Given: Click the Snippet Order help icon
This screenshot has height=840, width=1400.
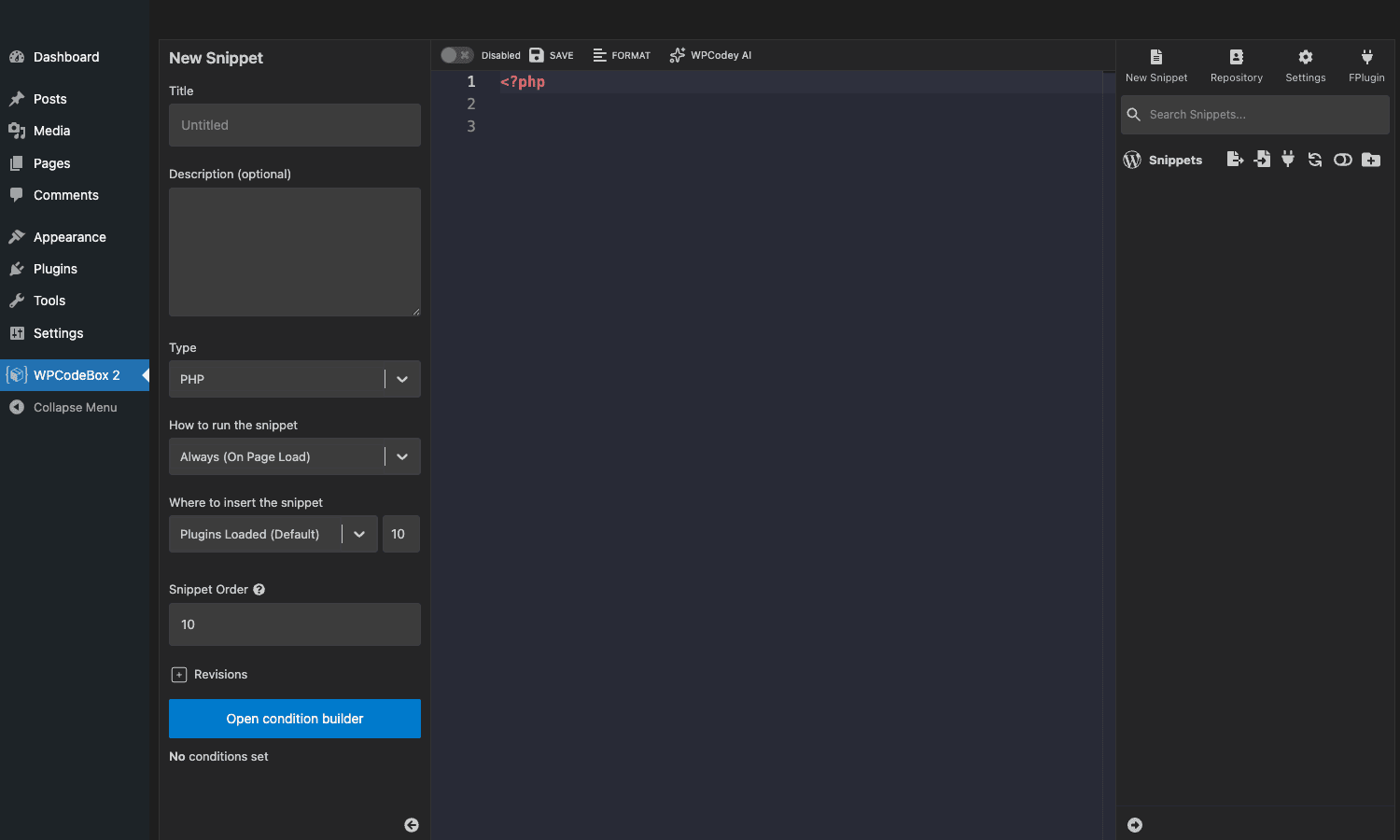Looking at the screenshot, I should (x=259, y=590).
